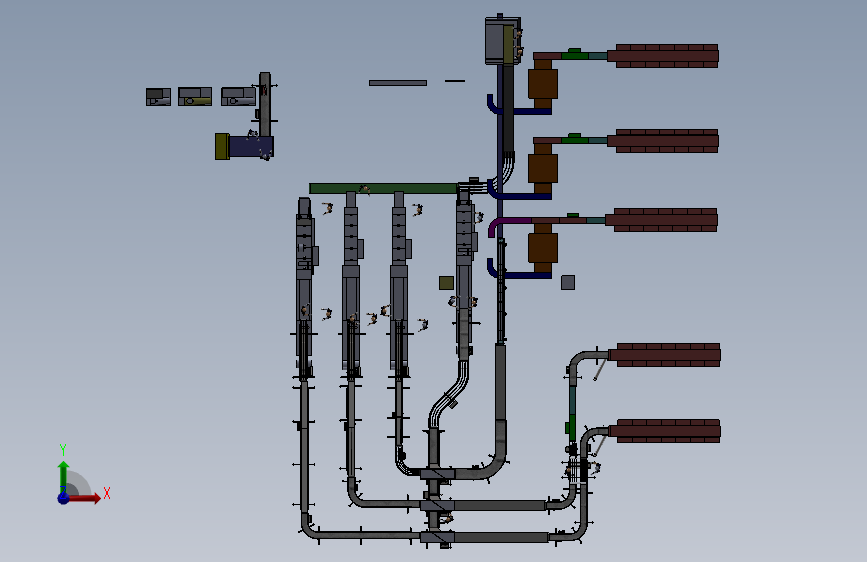Viewport: 867px width, 562px height.
Task: Select the small olive square between the lines
Action: coord(446,283)
